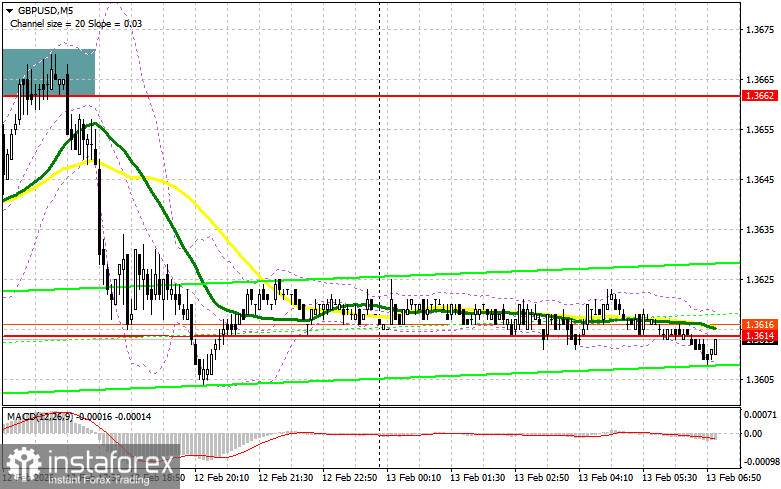Select the GBPUSD,M5 symbol label
The width and height of the screenshot is (781, 489).
click(45, 10)
